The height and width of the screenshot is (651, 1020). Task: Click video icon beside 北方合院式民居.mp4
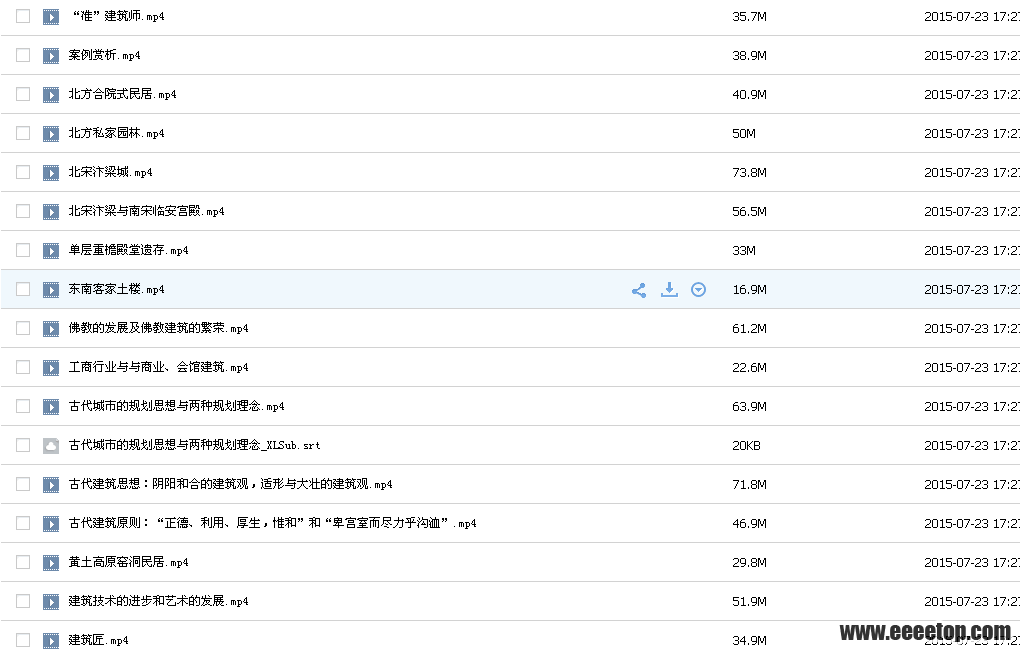(51, 95)
